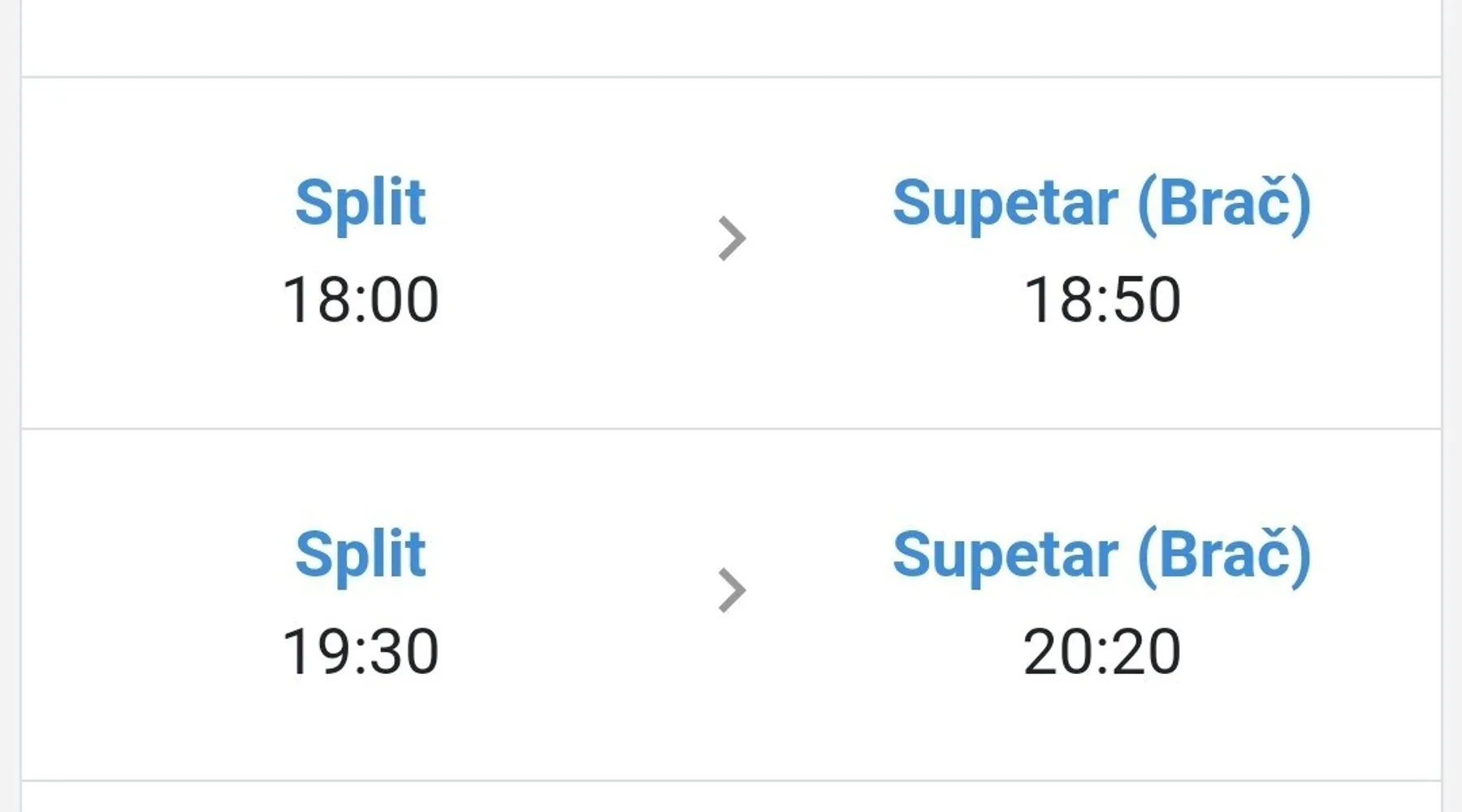Click the divider below the 19:30 sailing row
This screenshot has width=1462, height=812.
tap(731, 780)
